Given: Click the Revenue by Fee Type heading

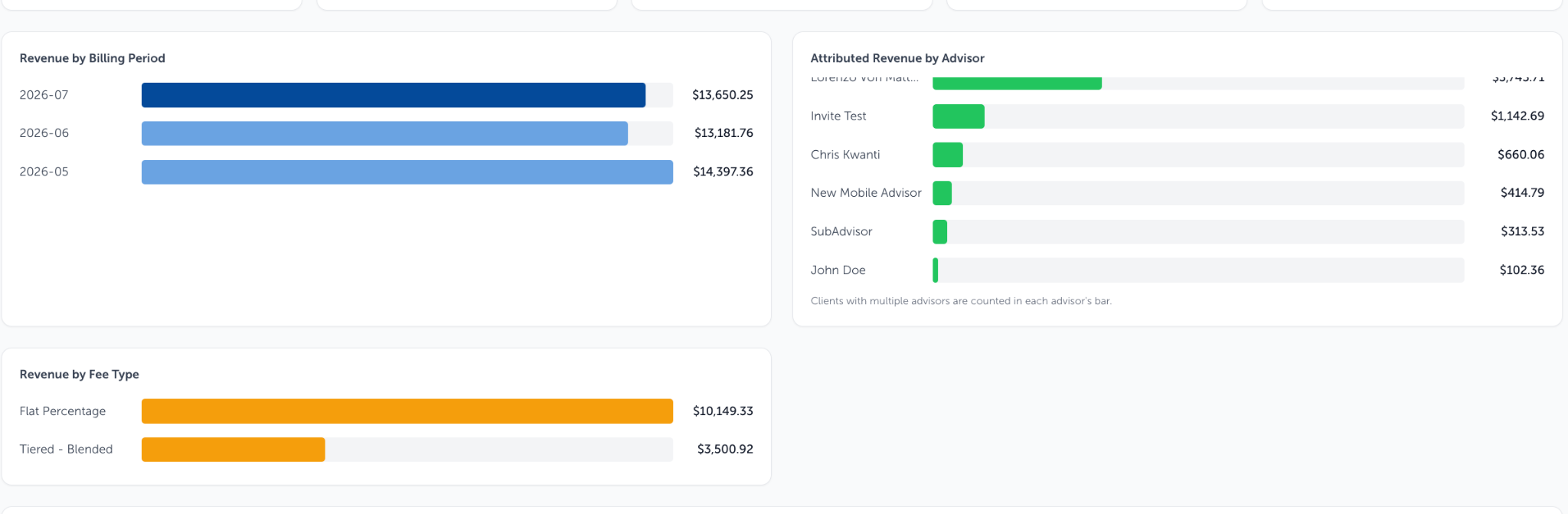Looking at the screenshot, I should point(80,375).
